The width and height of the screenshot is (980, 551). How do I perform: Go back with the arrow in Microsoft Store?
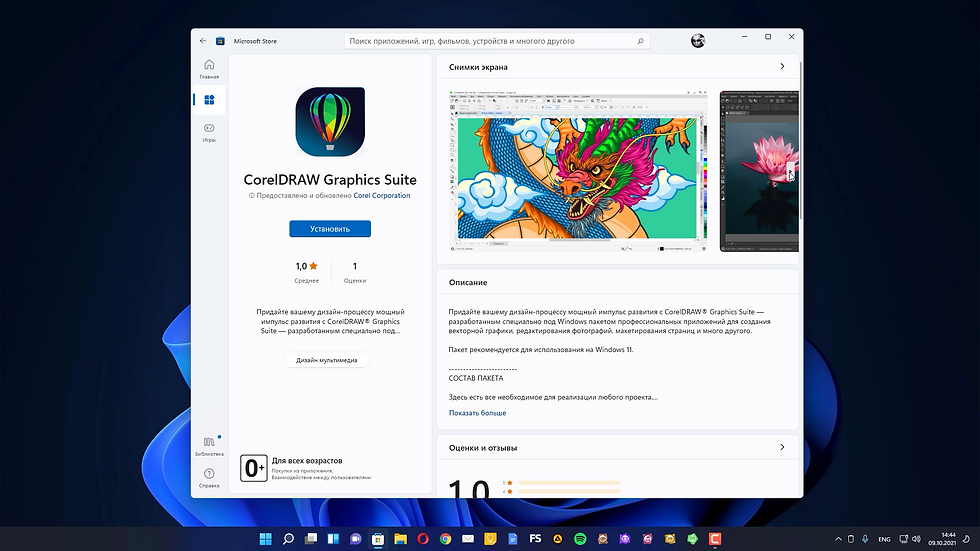coord(203,41)
